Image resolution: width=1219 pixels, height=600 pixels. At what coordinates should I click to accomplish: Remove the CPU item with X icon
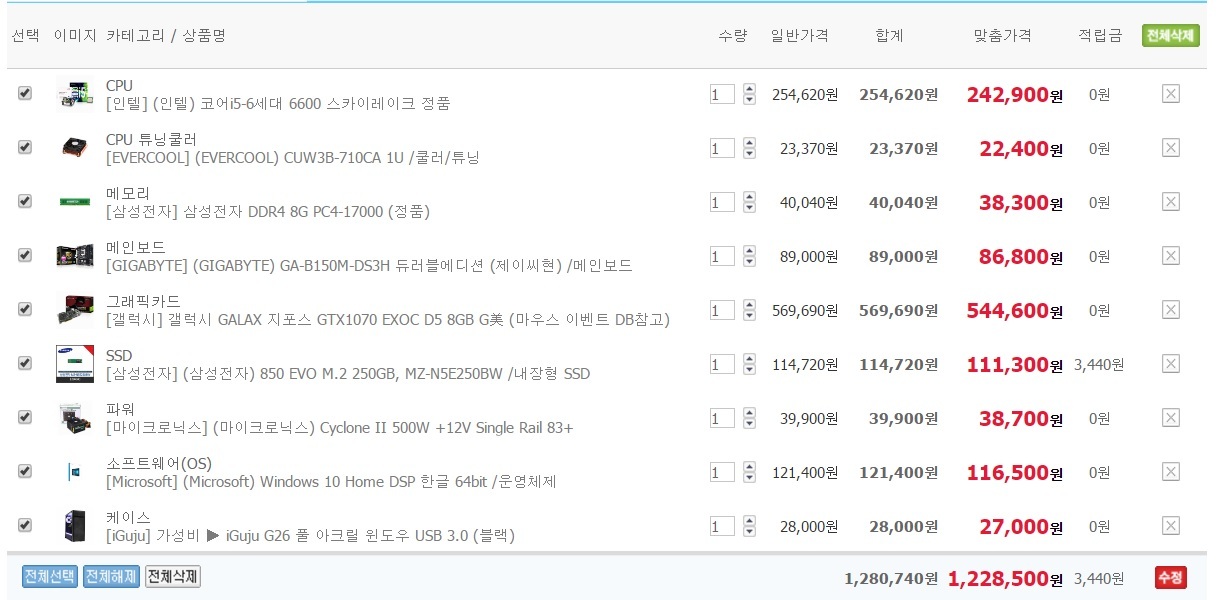[1171, 94]
